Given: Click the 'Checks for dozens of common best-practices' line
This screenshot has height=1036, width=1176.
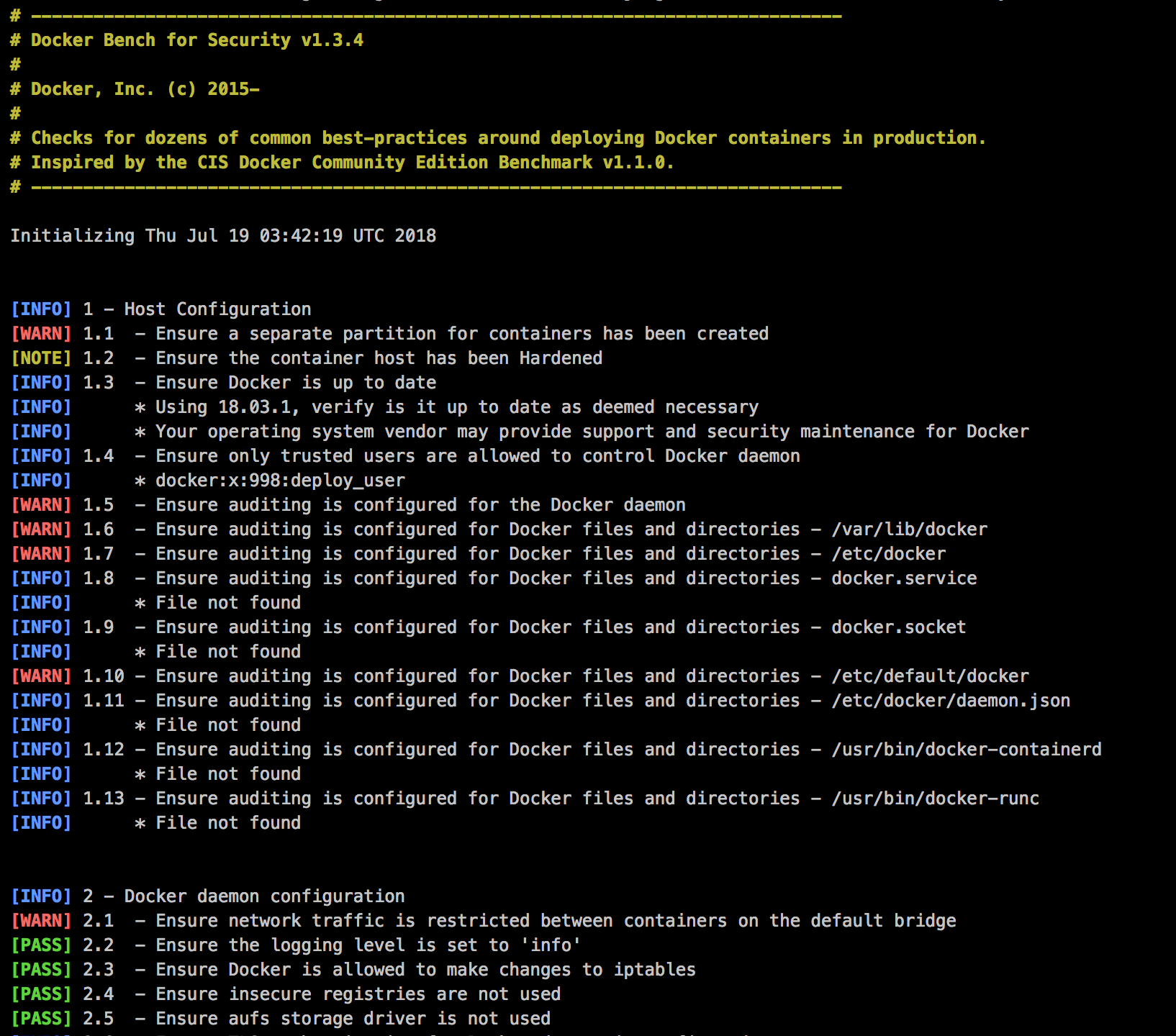Looking at the screenshot, I should [498, 138].
